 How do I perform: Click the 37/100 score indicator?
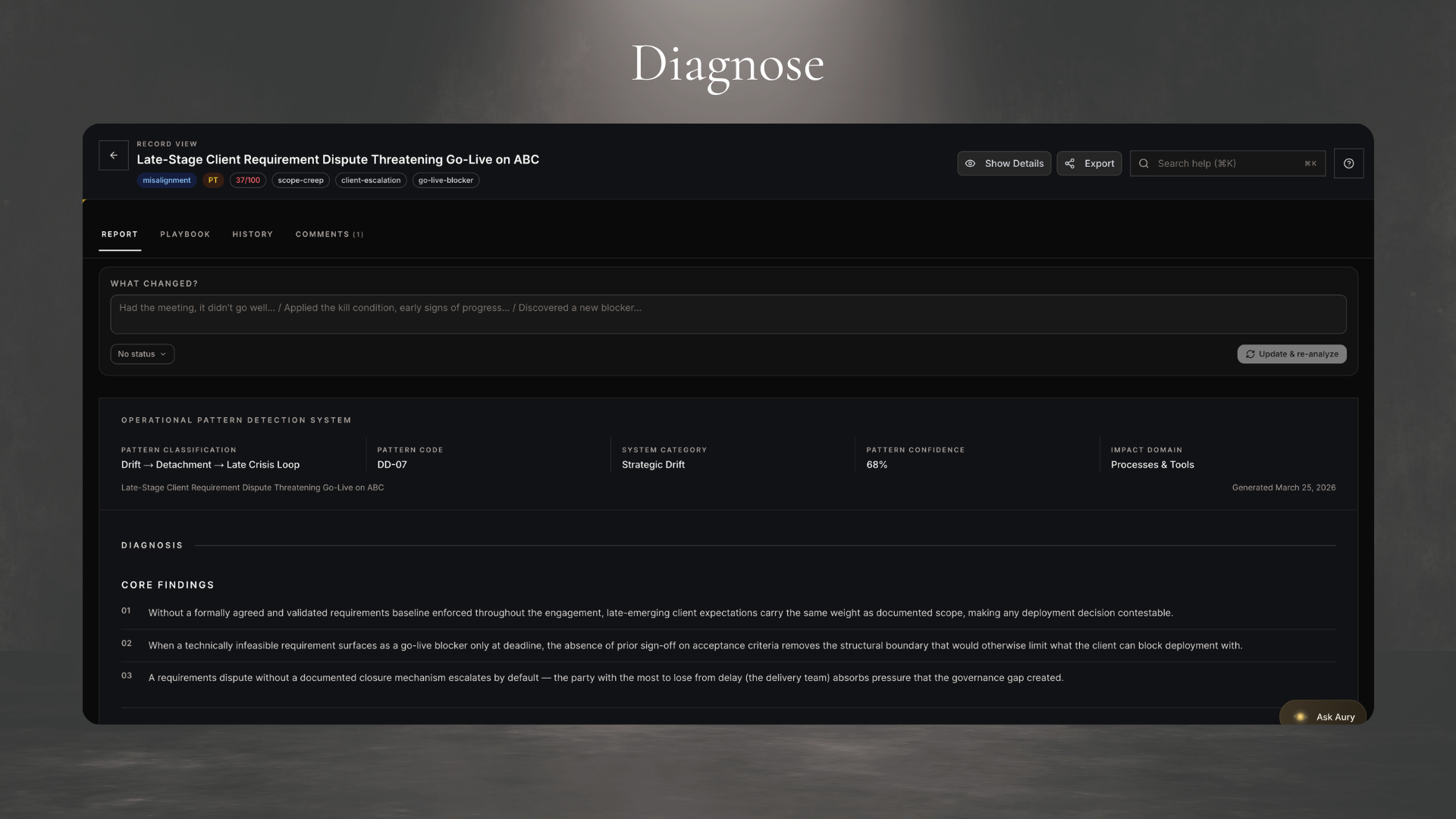tap(247, 180)
